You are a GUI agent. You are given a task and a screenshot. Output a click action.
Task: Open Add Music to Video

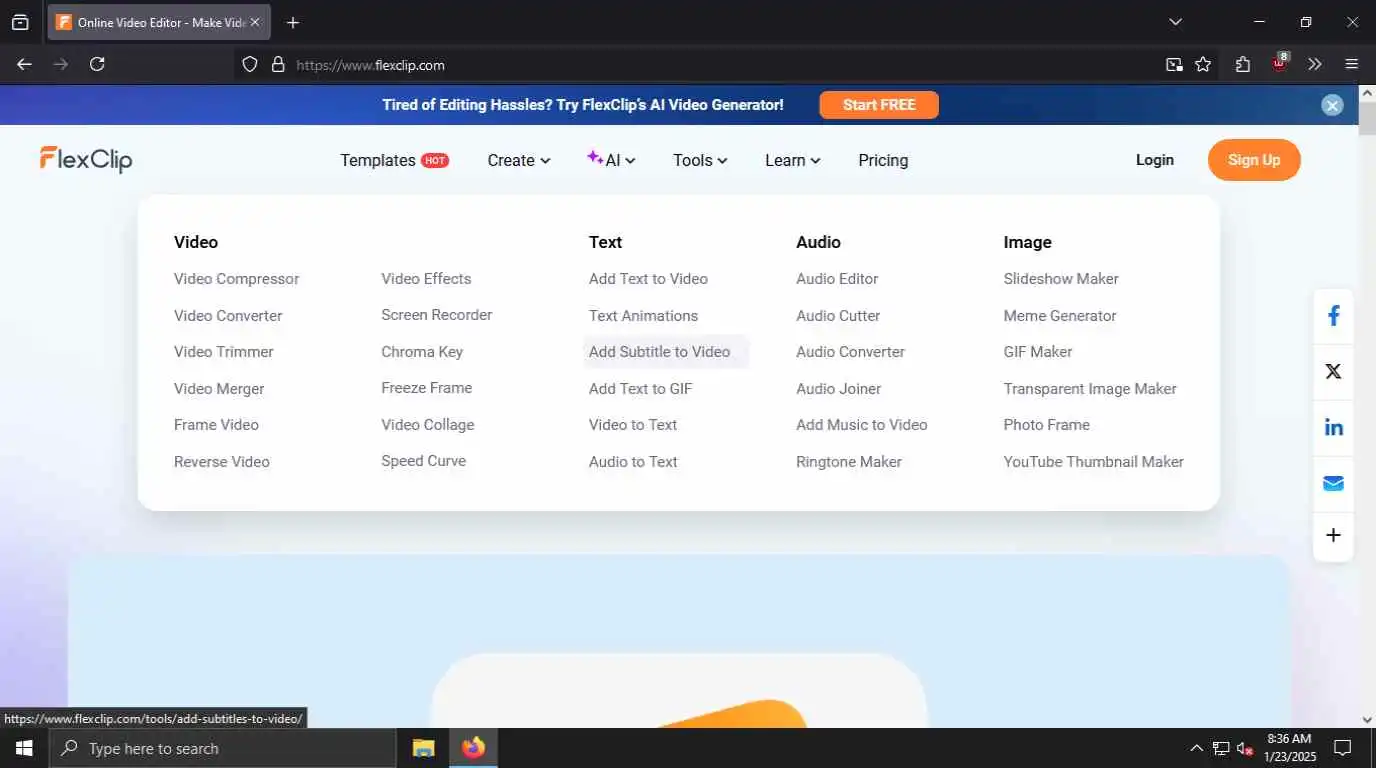(862, 425)
